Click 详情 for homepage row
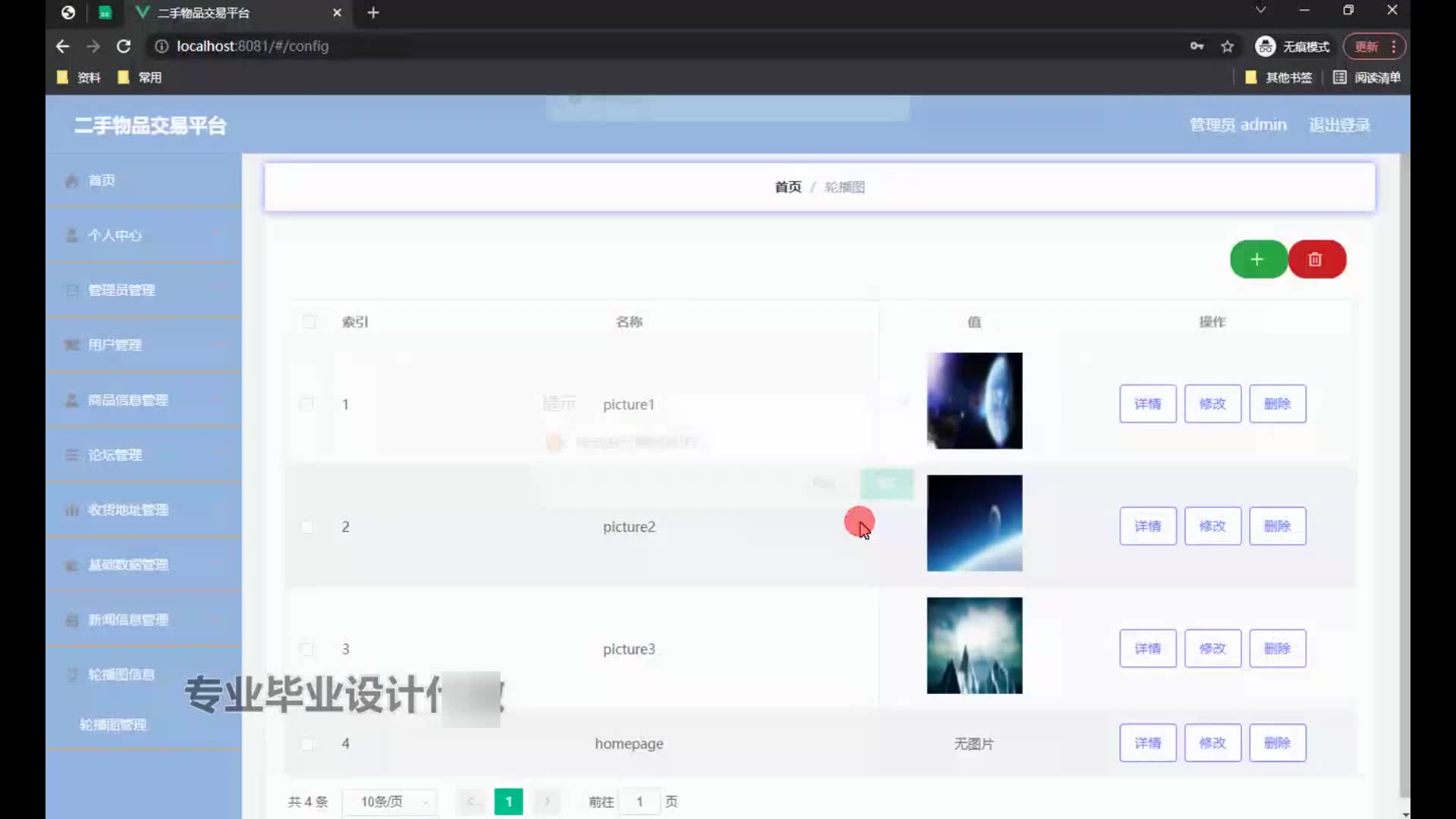Screen dimensions: 1456x819 coord(1147,743)
